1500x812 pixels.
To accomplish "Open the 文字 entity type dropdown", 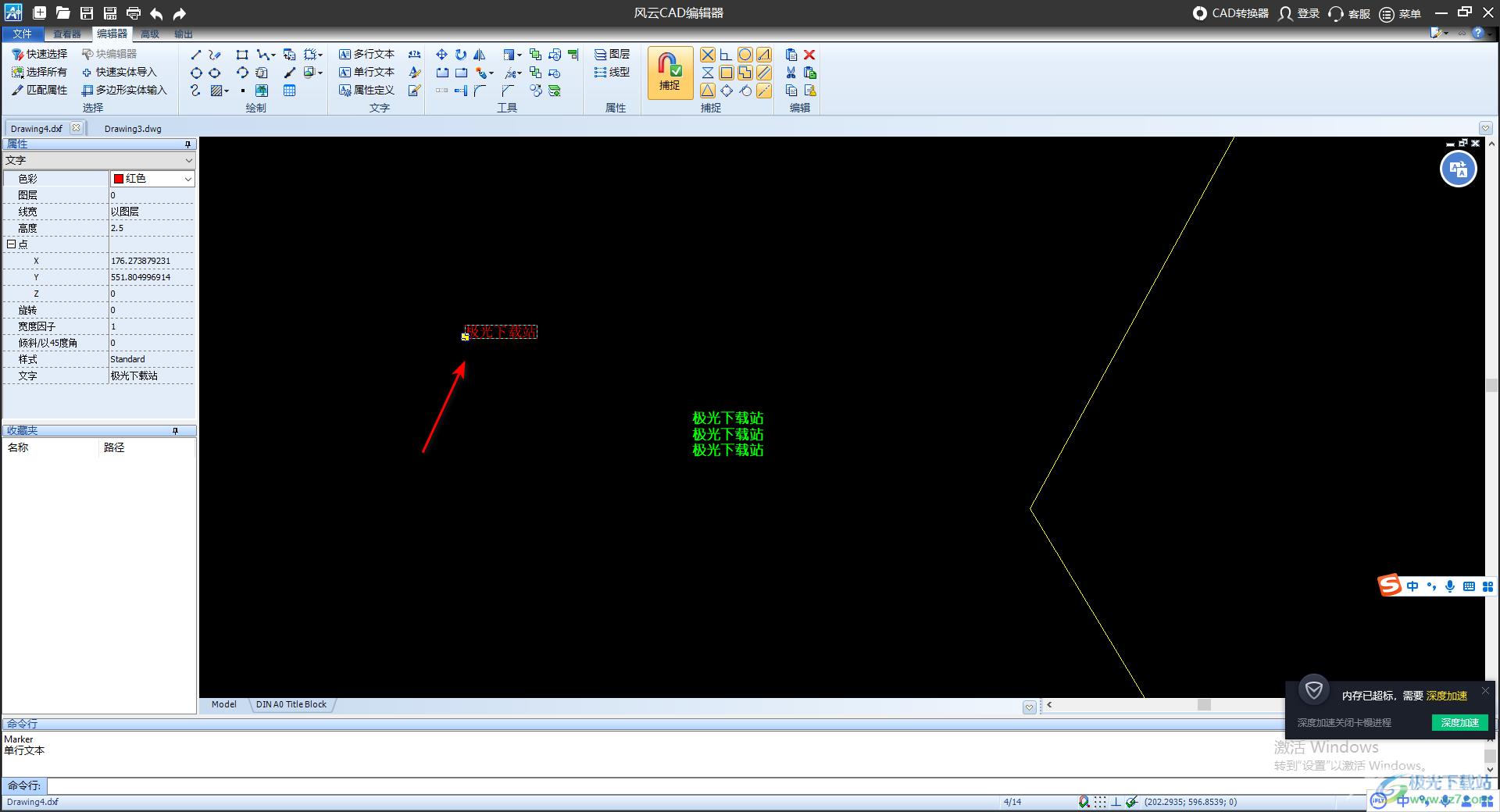I will (99, 160).
